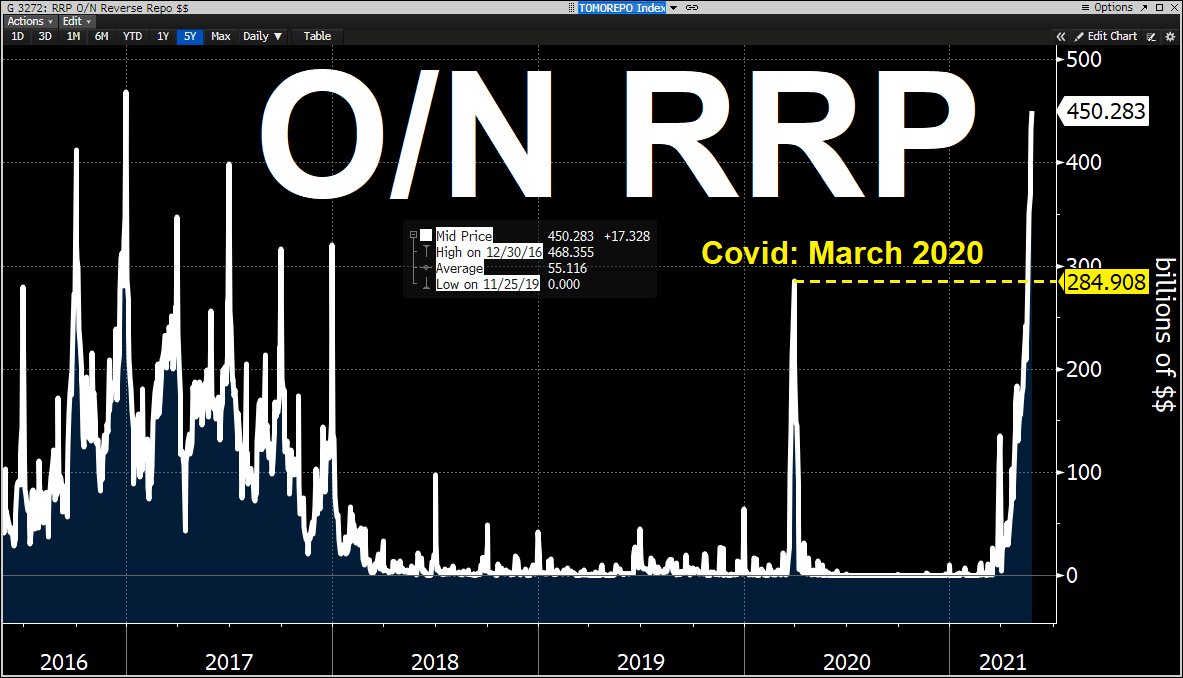Open the Edit dropdown menu

(x=76, y=21)
